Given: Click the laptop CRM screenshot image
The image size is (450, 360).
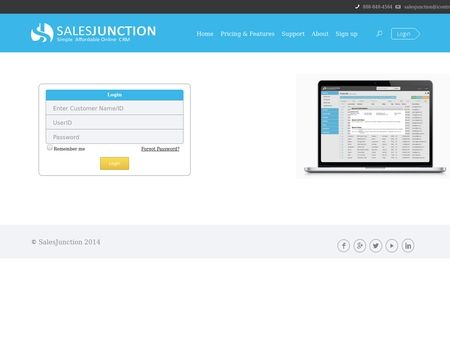Looking at the screenshot, I should pyautogui.click(x=374, y=126).
